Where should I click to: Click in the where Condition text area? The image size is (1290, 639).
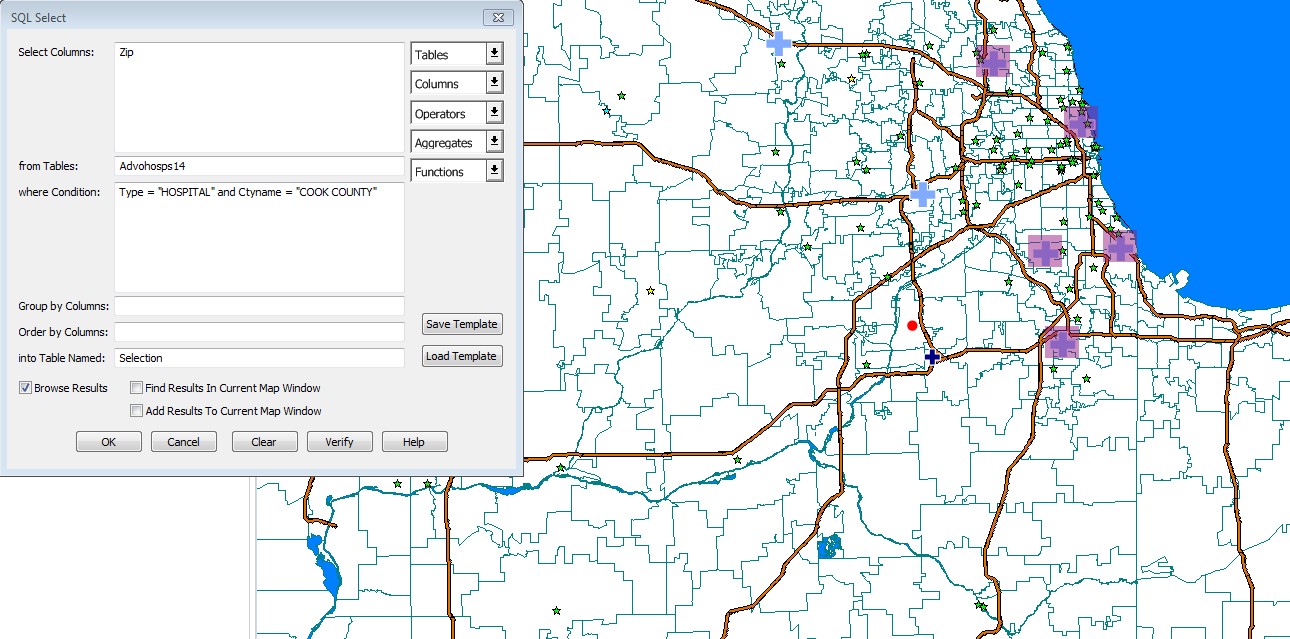[x=259, y=237]
